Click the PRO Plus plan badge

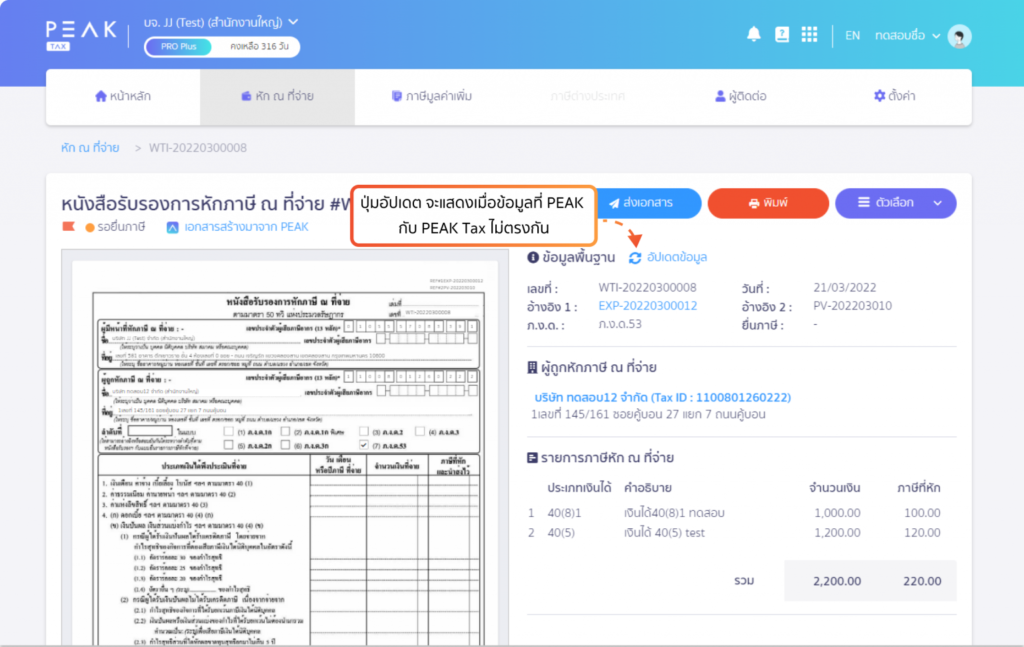(x=178, y=46)
